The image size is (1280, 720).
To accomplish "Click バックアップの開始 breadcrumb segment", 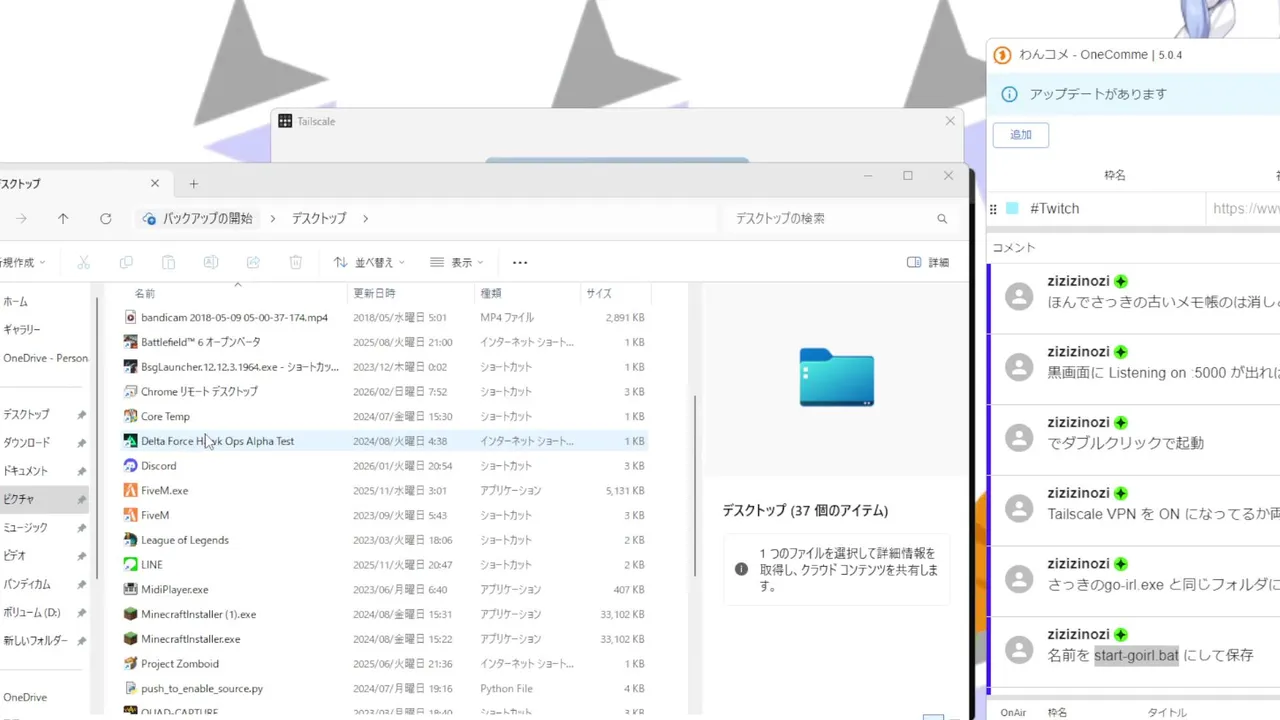I will [207, 218].
